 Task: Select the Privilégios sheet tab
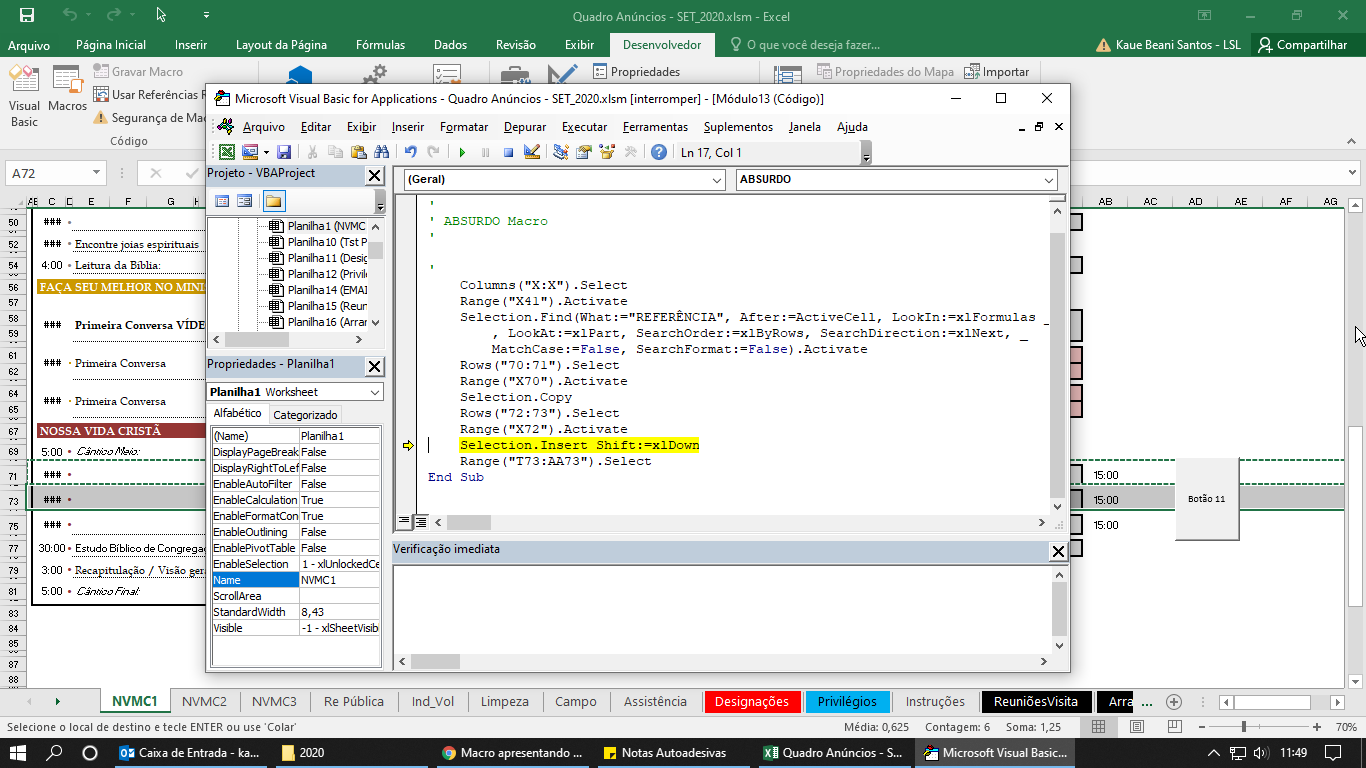coord(847,701)
